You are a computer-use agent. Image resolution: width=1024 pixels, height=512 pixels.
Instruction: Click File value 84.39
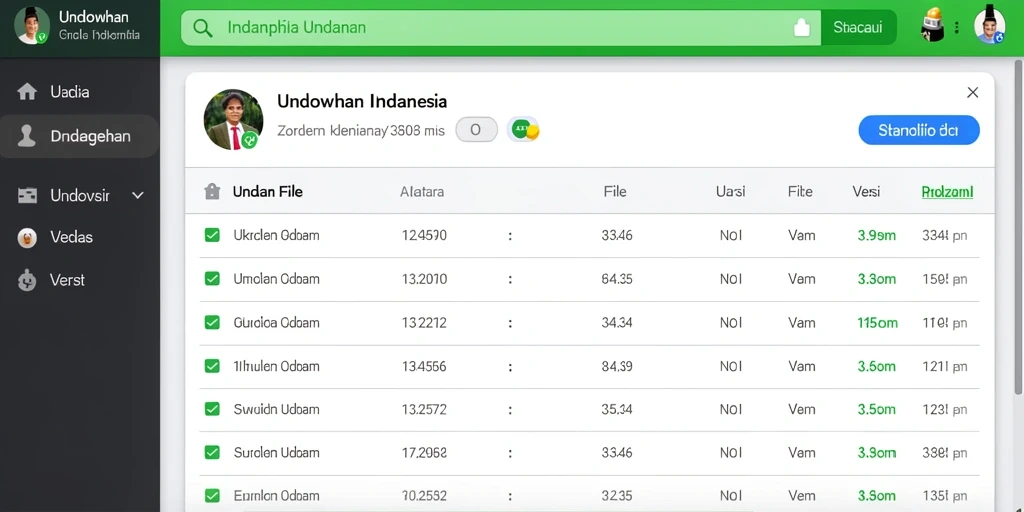coord(616,366)
